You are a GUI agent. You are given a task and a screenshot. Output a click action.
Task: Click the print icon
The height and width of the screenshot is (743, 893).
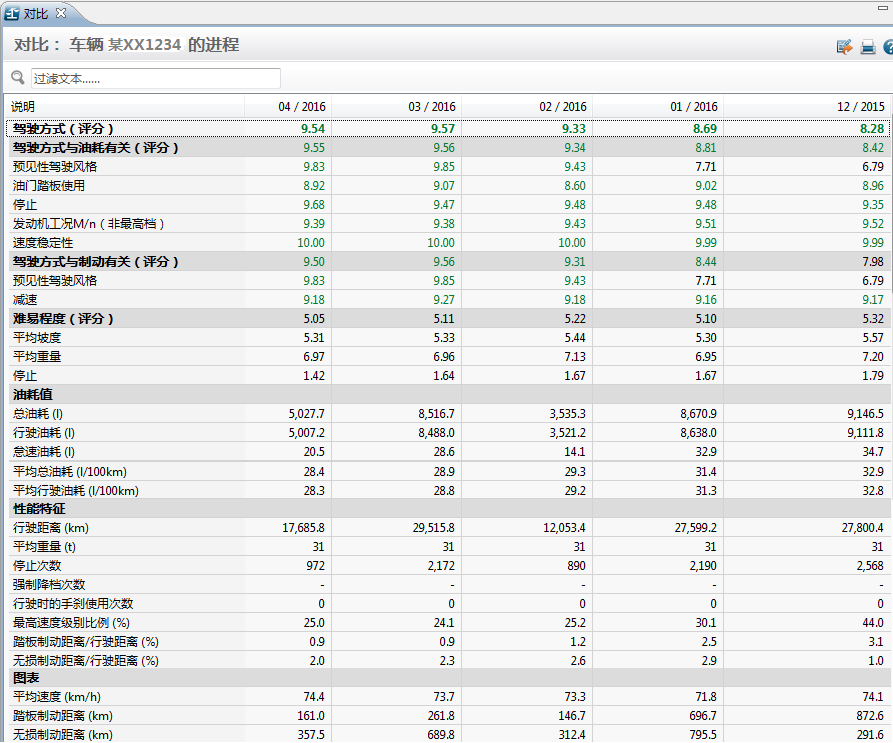pos(867,47)
